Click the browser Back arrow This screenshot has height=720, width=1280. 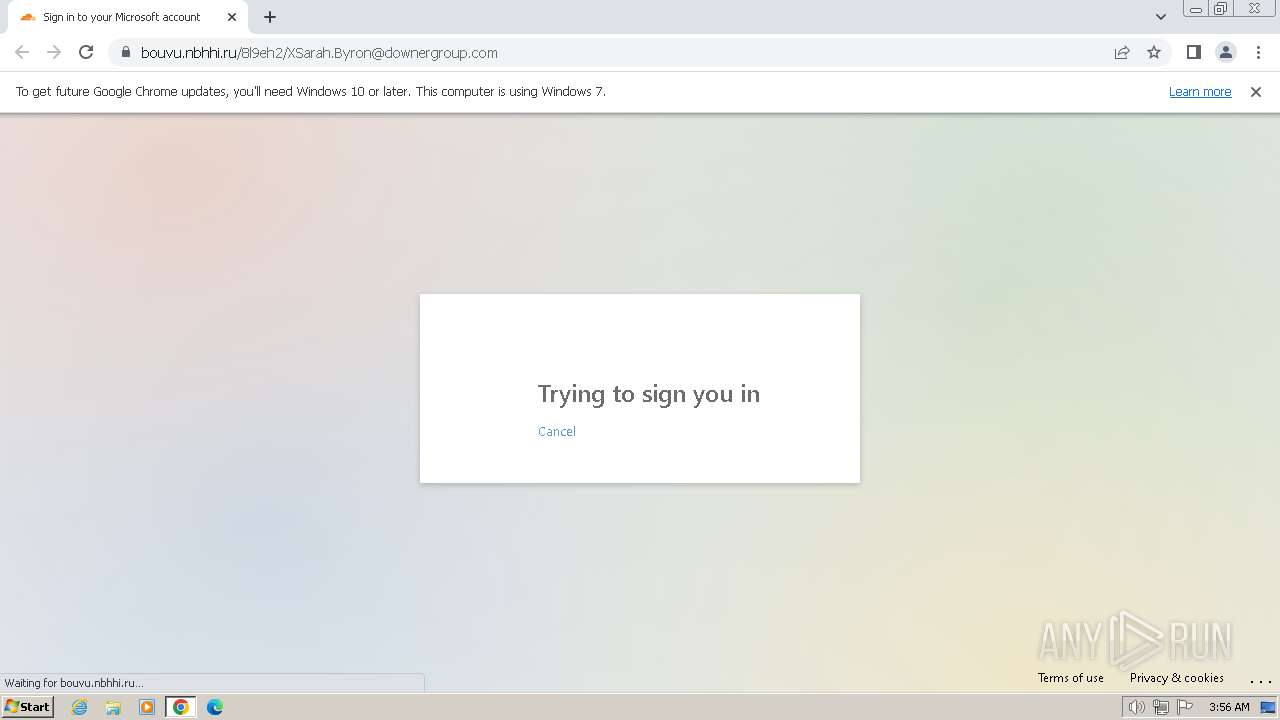point(22,53)
